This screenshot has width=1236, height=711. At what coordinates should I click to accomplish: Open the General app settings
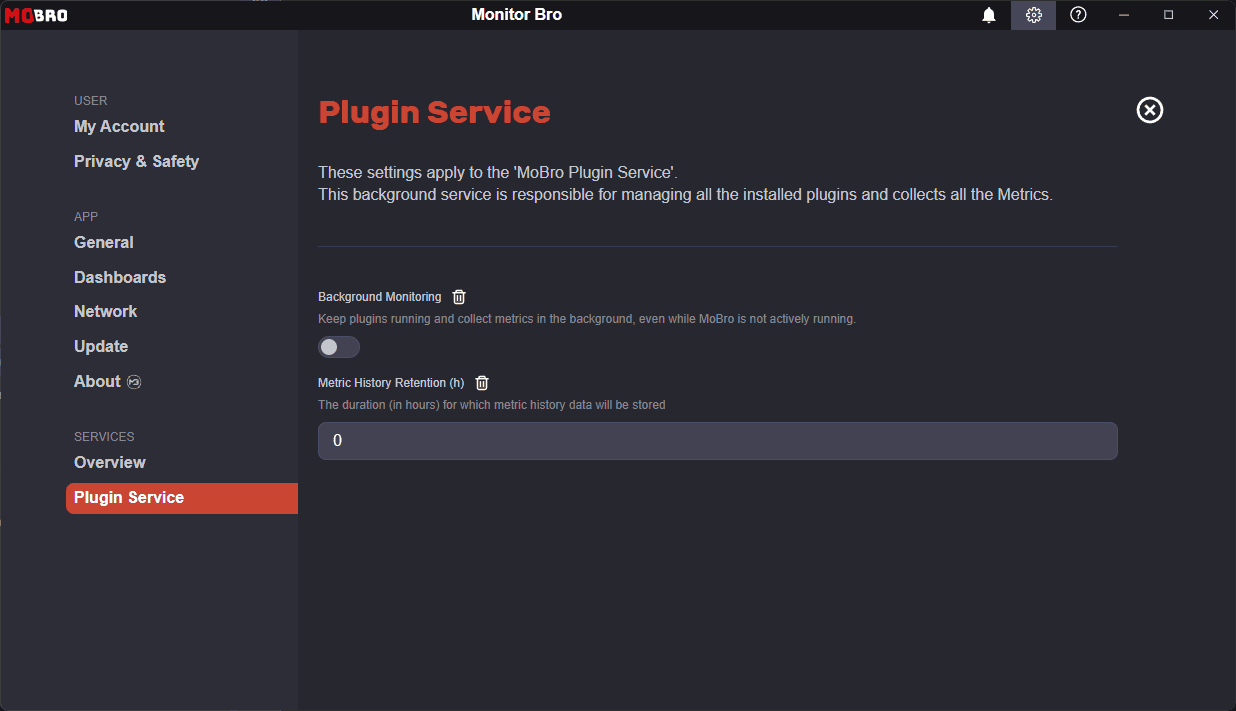click(x=103, y=242)
